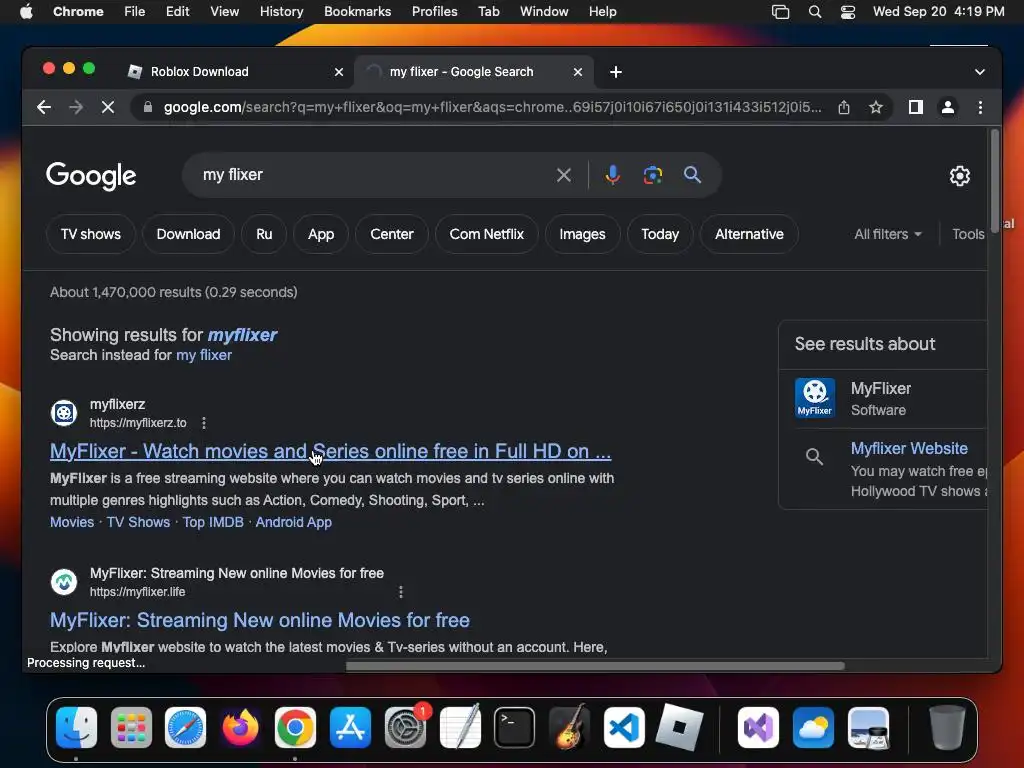Viewport: 1024px width, 768px height.
Task: Select the Com Netflix filter chip
Action: tap(487, 234)
